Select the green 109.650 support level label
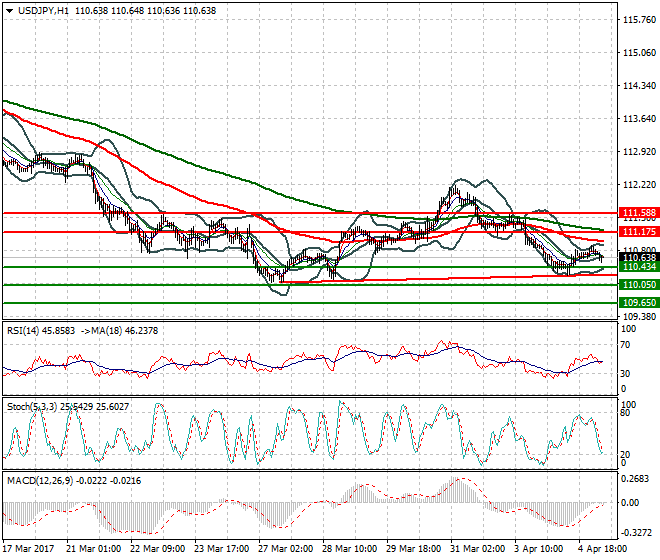 tap(639, 302)
